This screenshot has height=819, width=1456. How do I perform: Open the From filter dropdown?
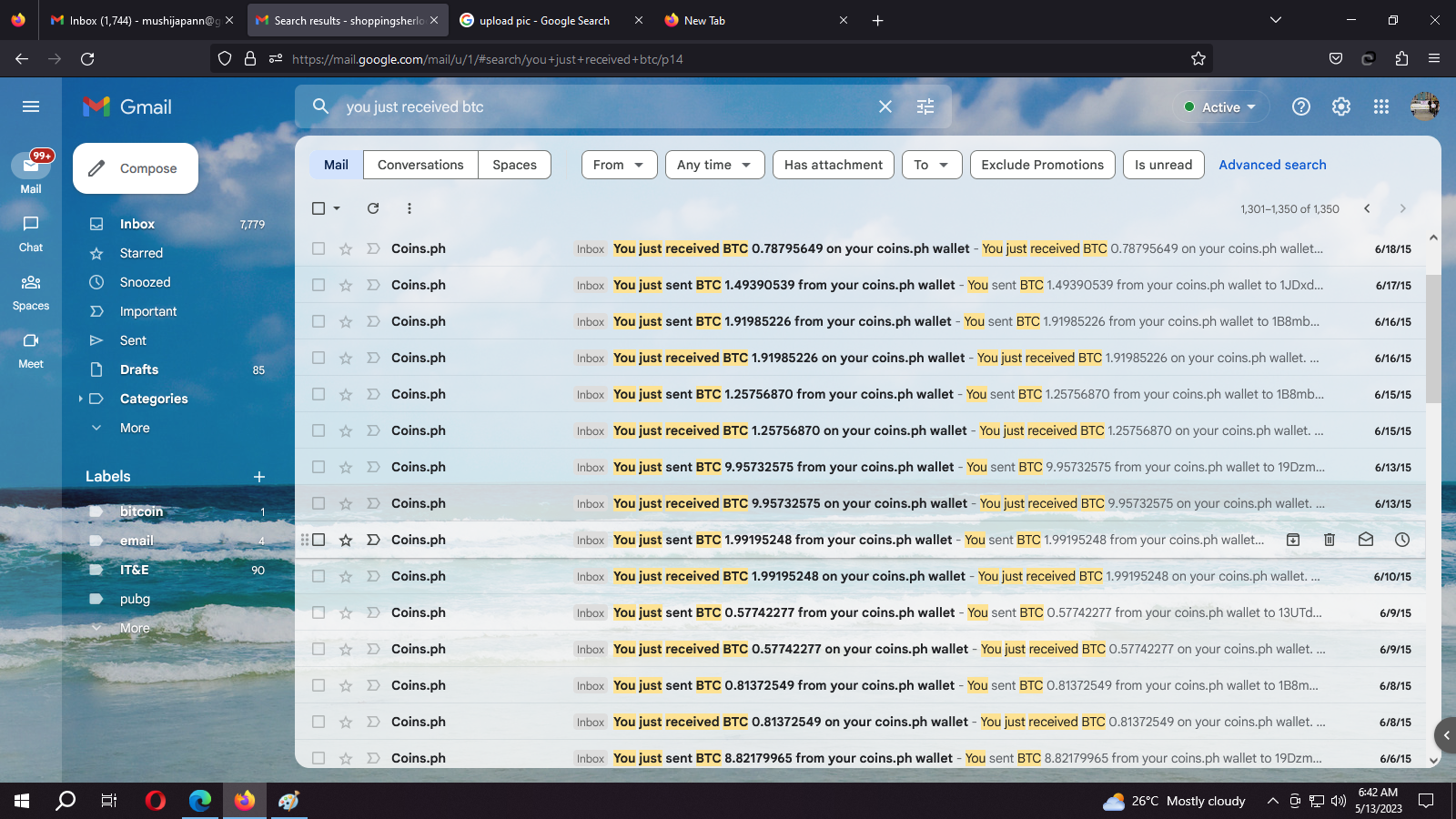pyautogui.click(x=619, y=165)
